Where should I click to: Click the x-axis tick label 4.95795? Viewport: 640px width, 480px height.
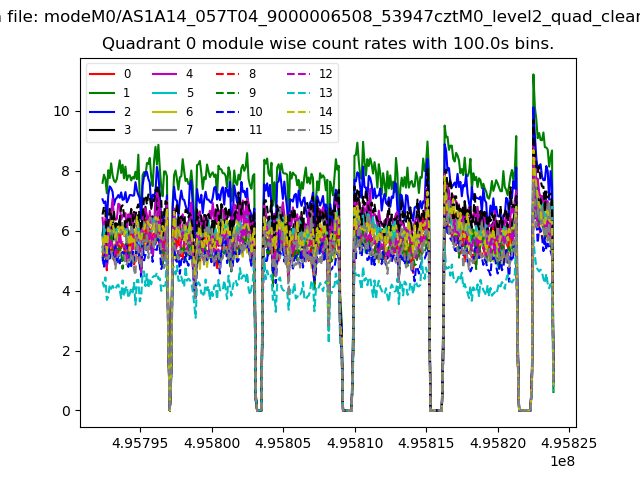click(140, 442)
